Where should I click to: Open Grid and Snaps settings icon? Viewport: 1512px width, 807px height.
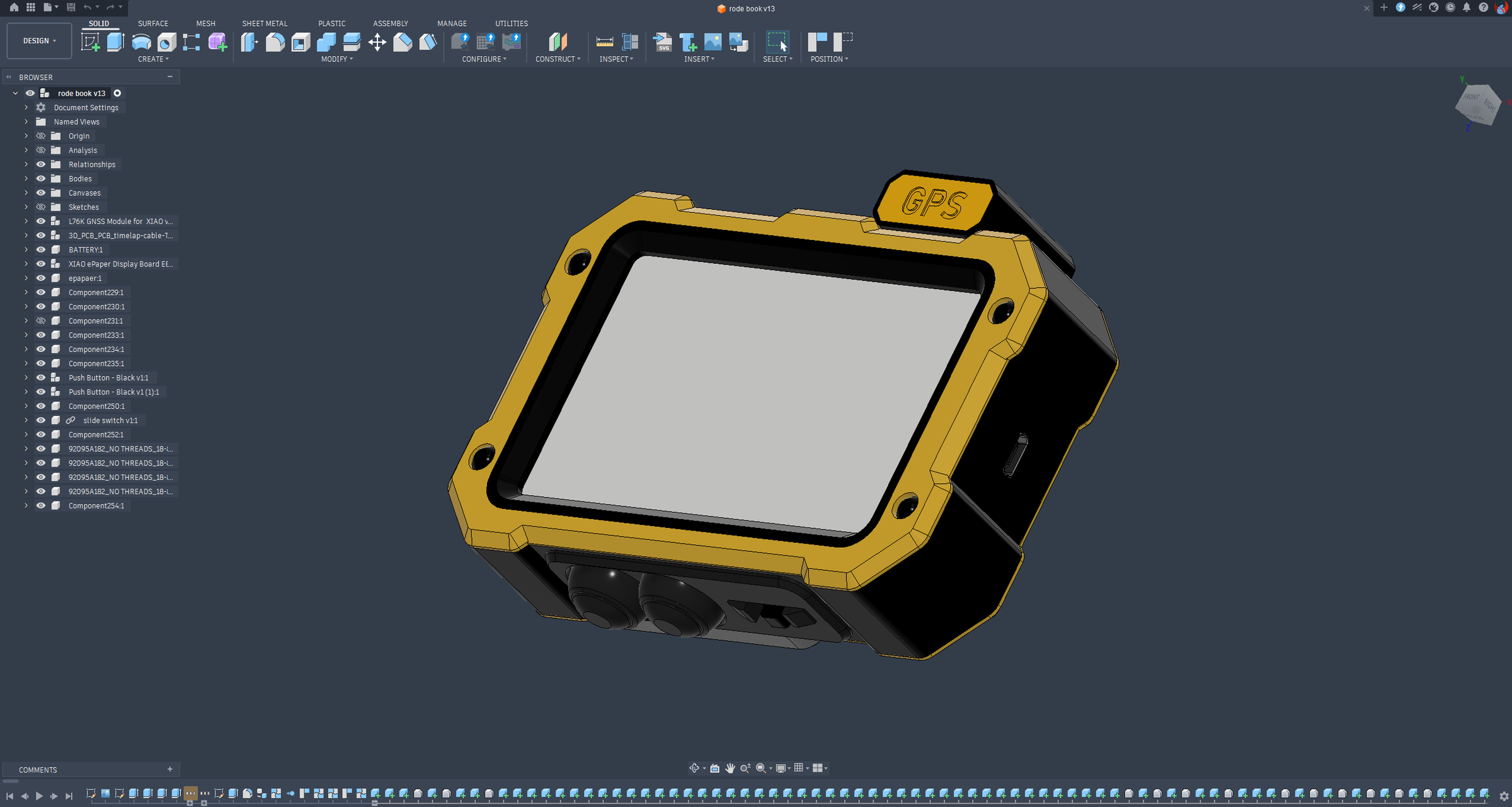coord(799,768)
